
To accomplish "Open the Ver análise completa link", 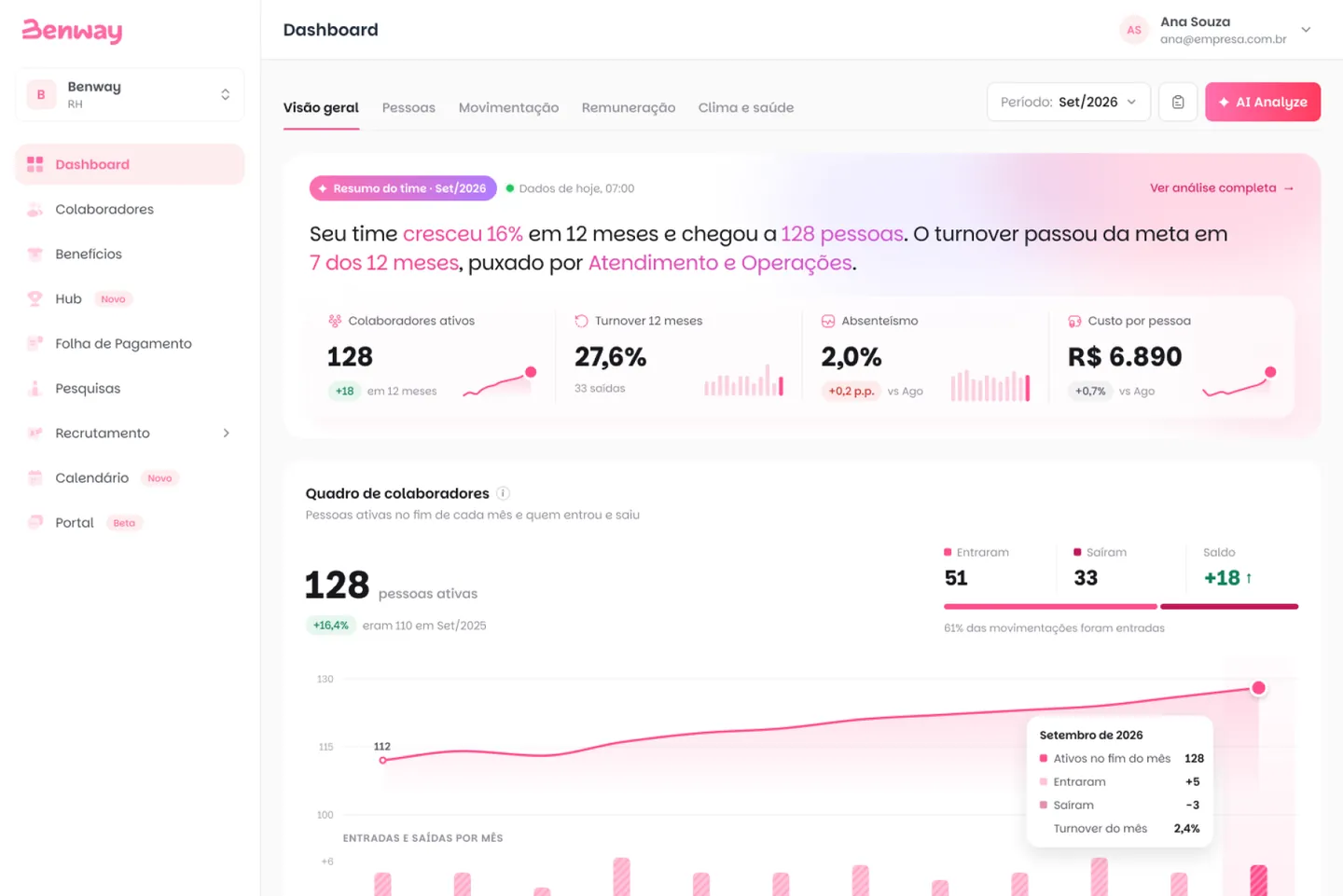I will [x=1222, y=188].
